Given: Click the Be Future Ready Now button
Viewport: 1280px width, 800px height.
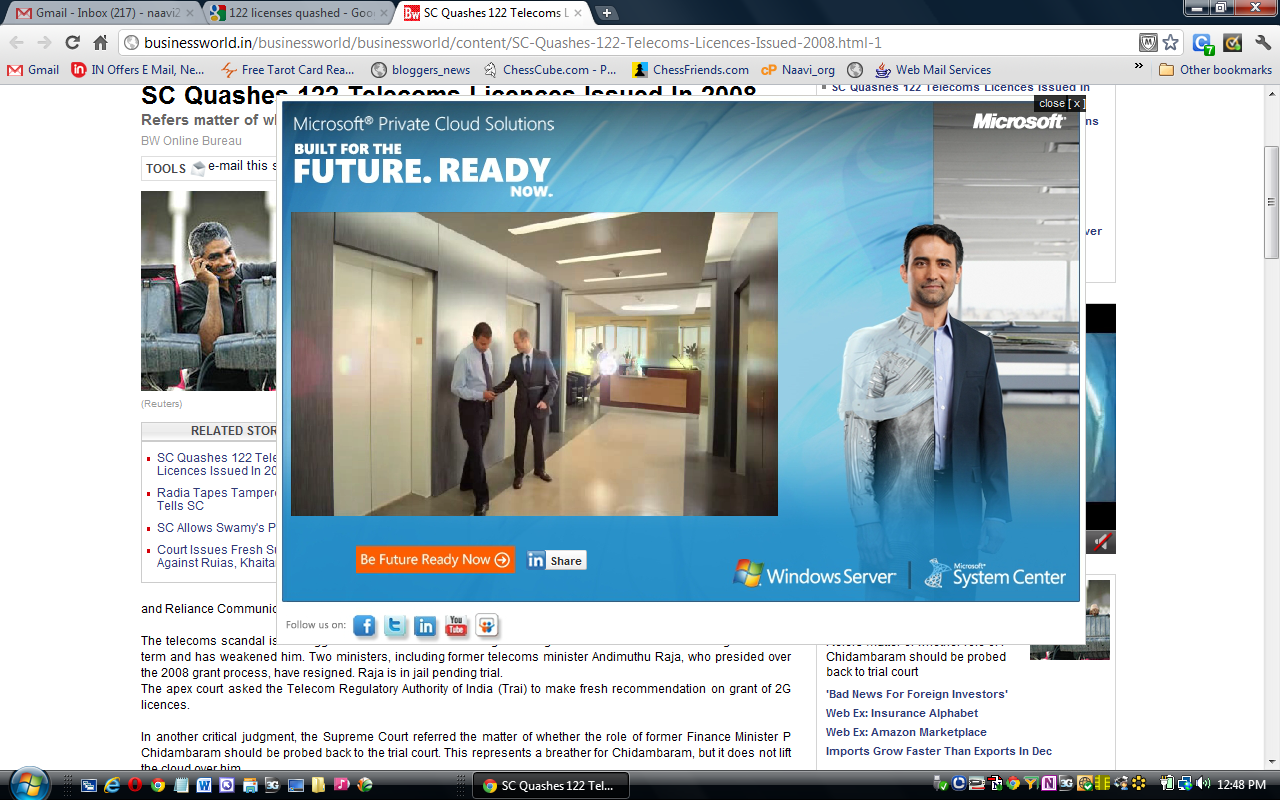Looking at the screenshot, I should 435,560.
